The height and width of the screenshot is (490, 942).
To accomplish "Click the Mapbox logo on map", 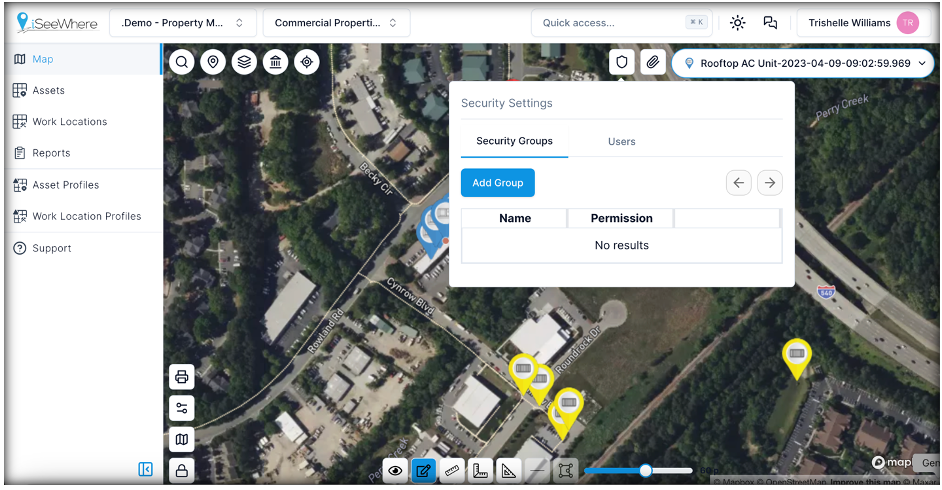I will coord(892,462).
